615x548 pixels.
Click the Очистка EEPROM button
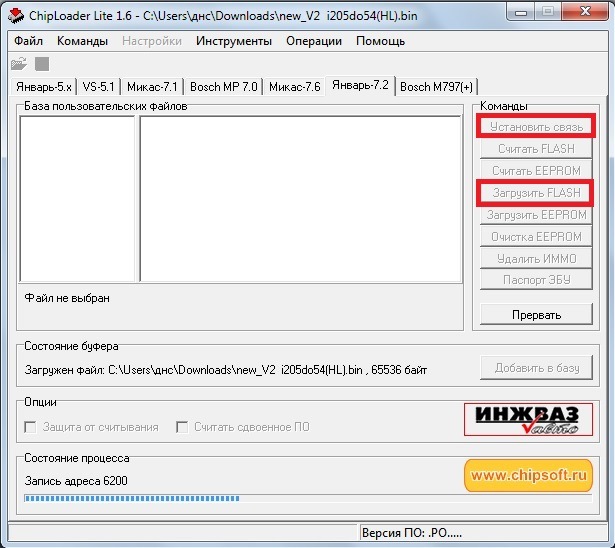click(536, 237)
